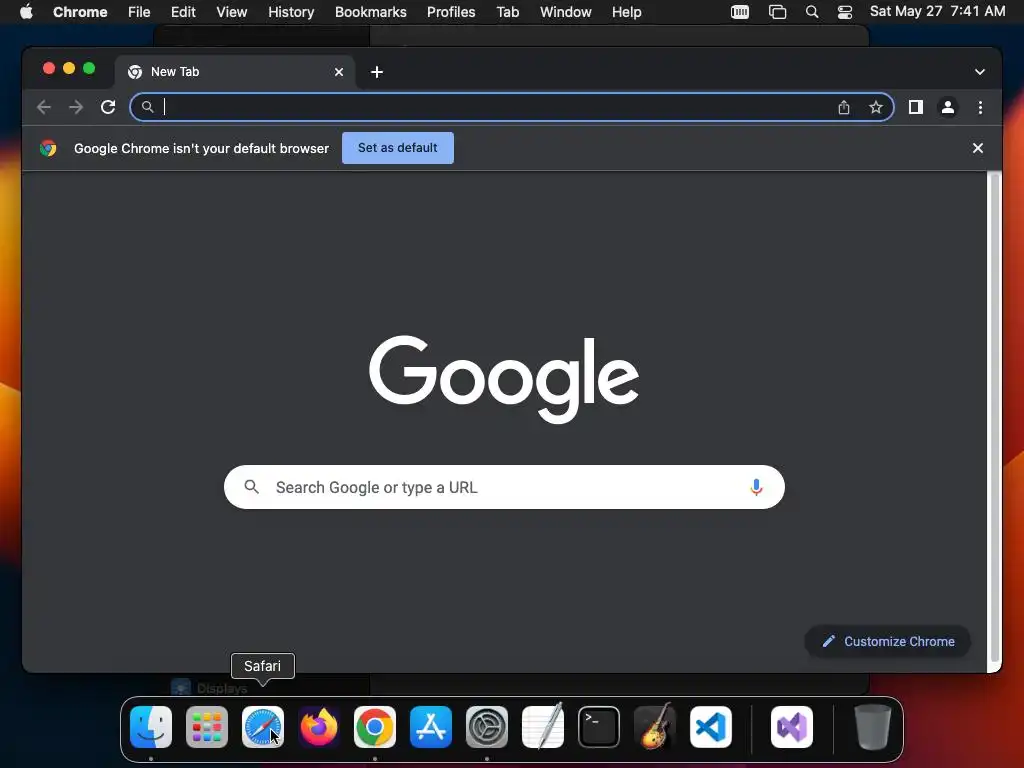Focus the Search Google or type a URL box
The height and width of the screenshot is (768, 1024).
[x=504, y=487]
